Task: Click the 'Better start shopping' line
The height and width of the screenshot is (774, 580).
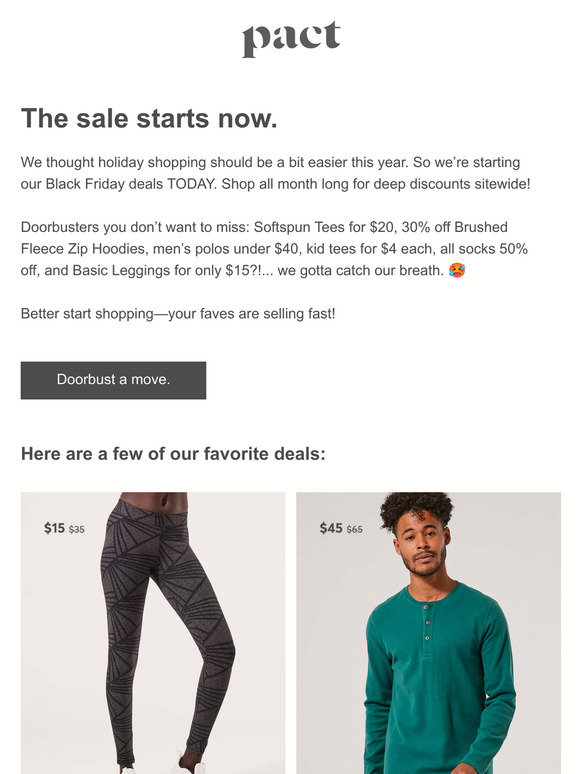Action: pyautogui.click(x=178, y=314)
